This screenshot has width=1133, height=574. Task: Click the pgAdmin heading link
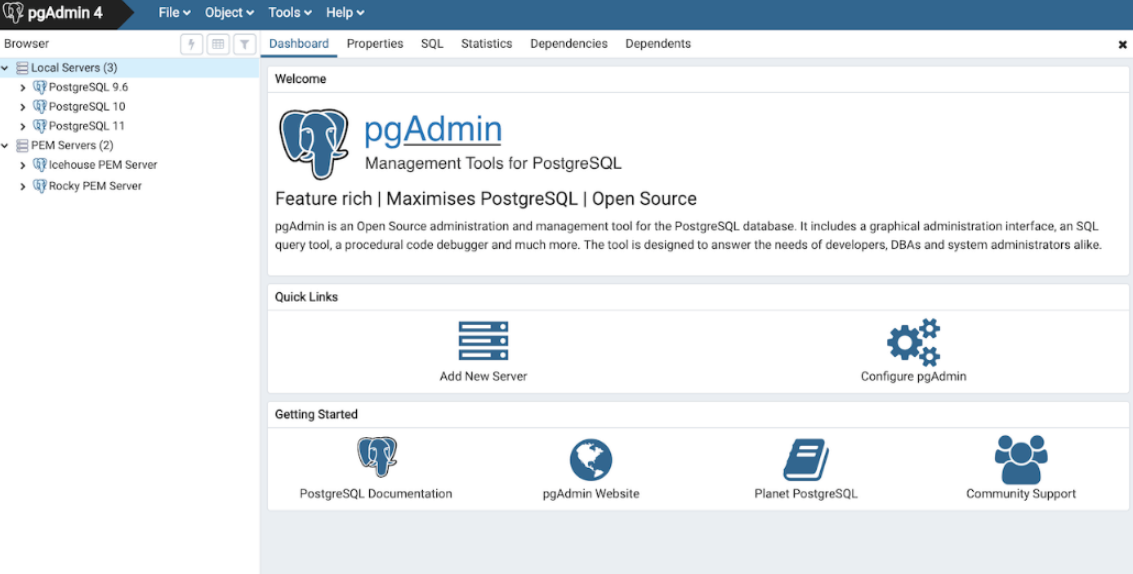tap(433, 129)
